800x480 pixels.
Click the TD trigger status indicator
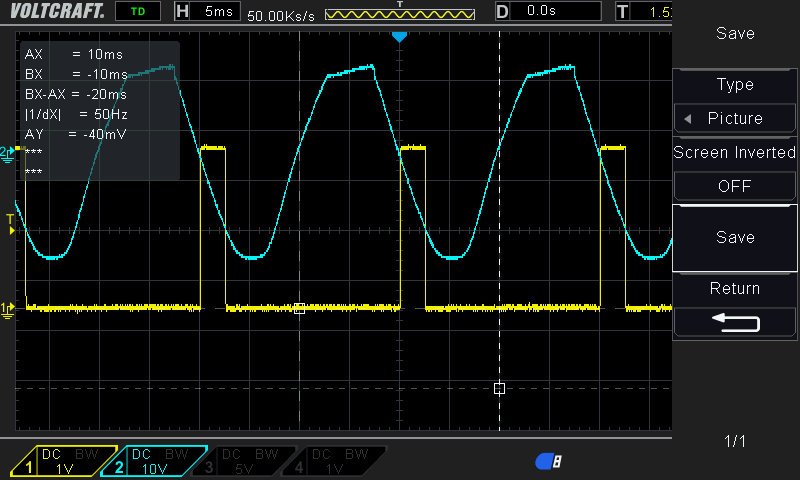click(x=137, y=12)
